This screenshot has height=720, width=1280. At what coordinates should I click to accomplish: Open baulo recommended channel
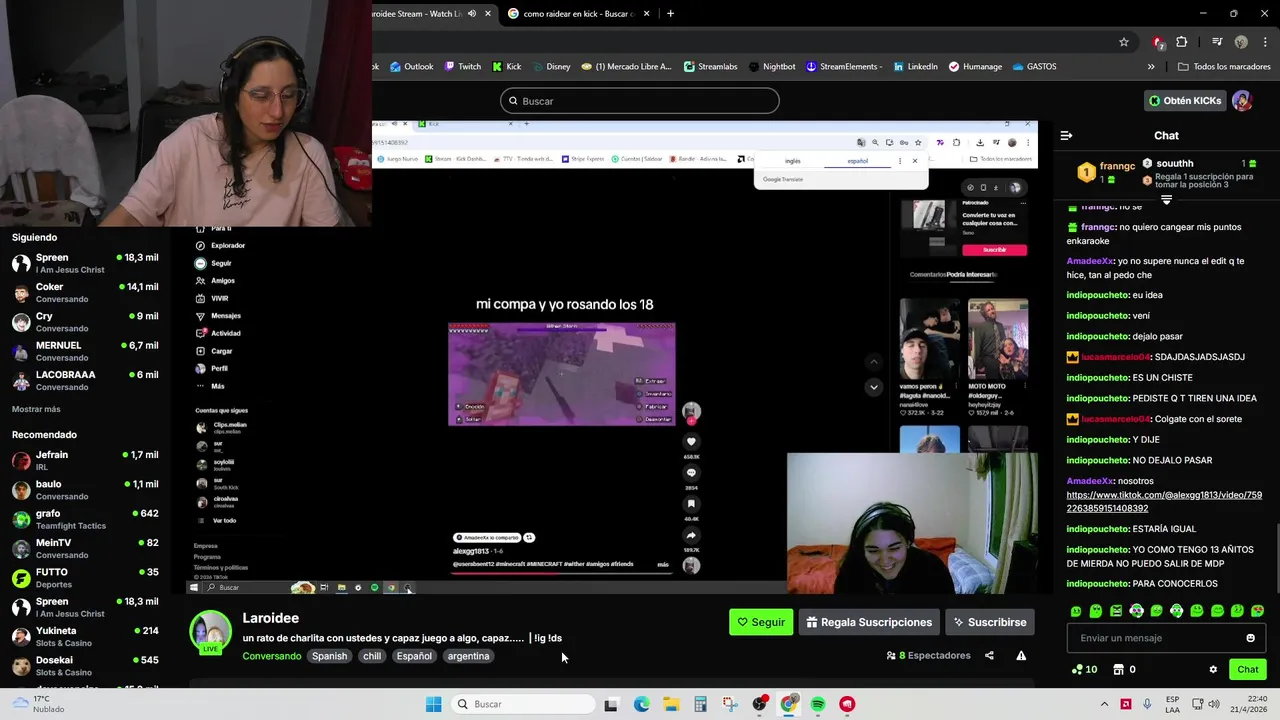(x=85, y=490)
